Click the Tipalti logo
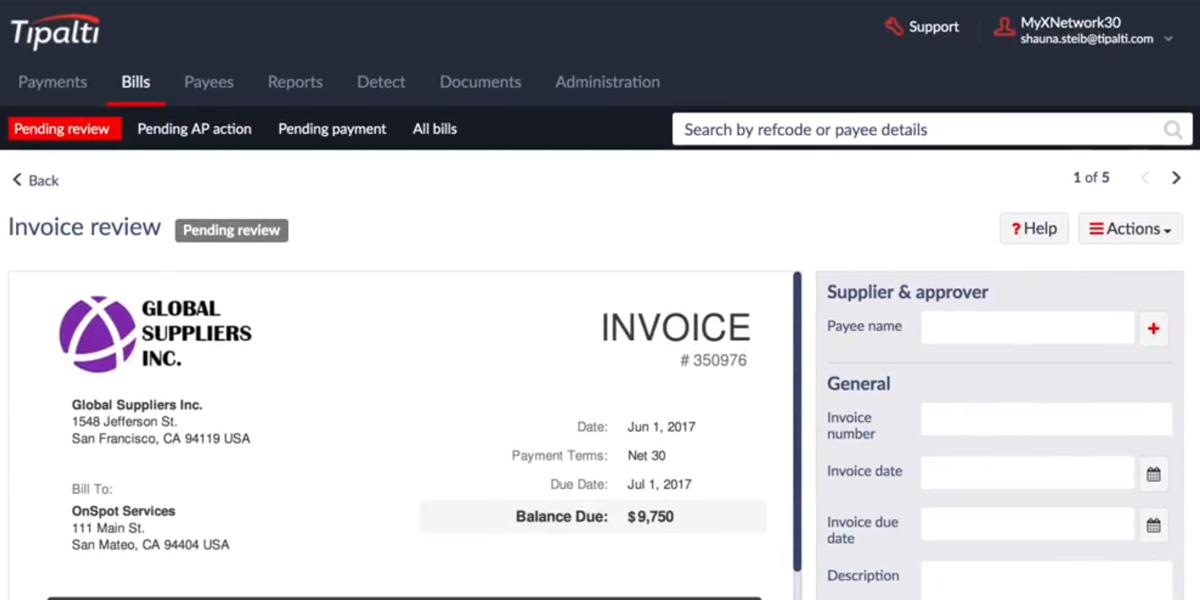This screenshot has width=1200, height=600. tap(55, 32)
